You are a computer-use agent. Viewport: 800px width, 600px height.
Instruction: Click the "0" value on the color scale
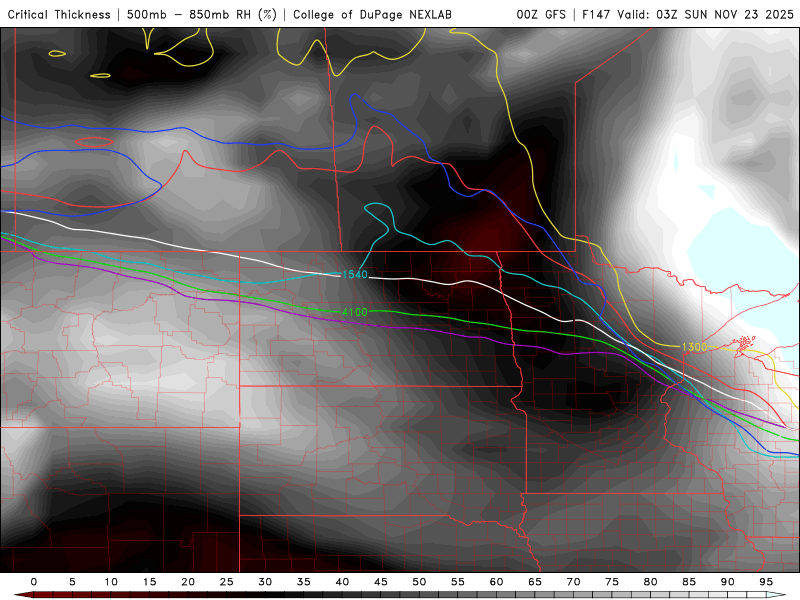tap(34, 582)
